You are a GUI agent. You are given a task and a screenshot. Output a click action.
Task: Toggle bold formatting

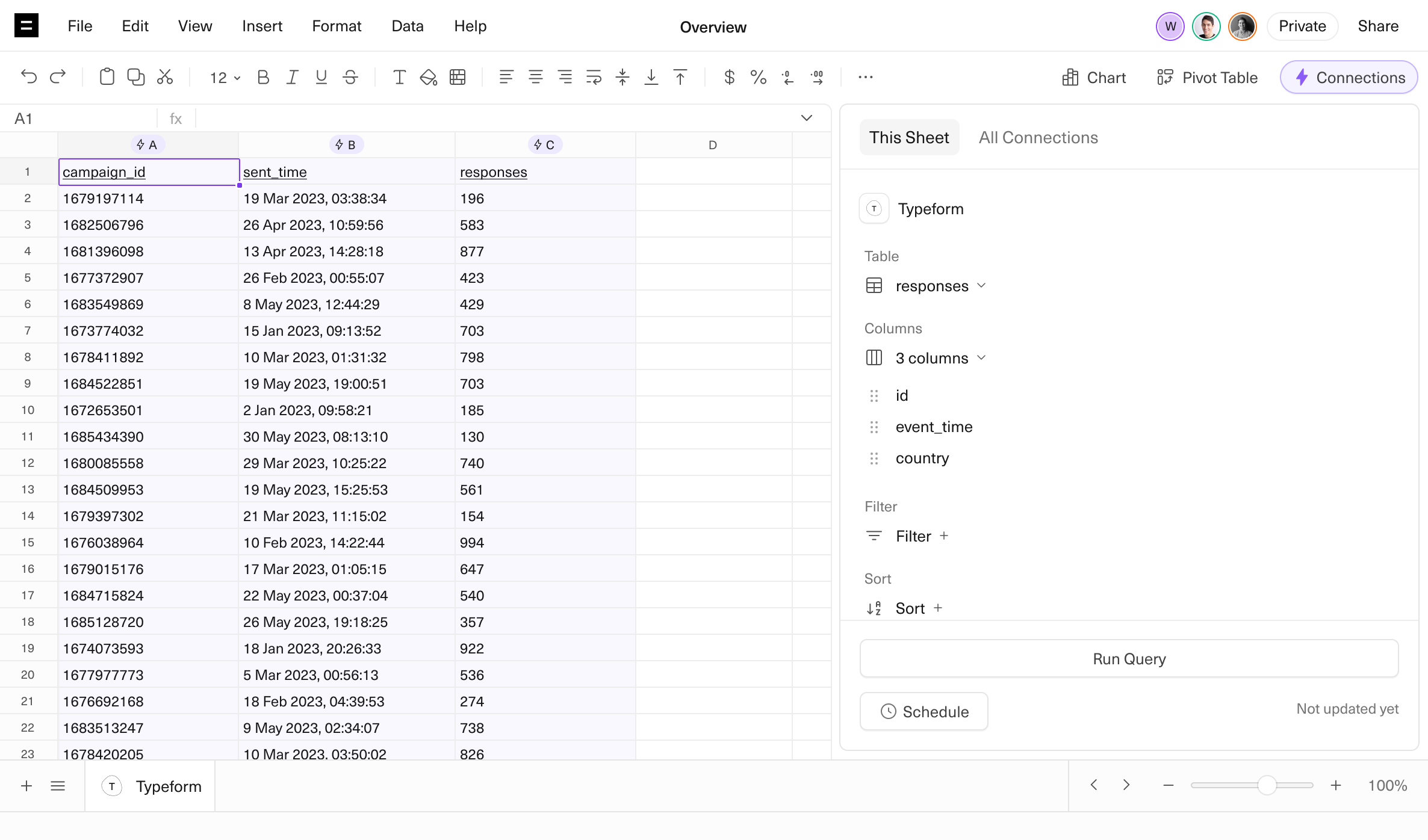263,77
